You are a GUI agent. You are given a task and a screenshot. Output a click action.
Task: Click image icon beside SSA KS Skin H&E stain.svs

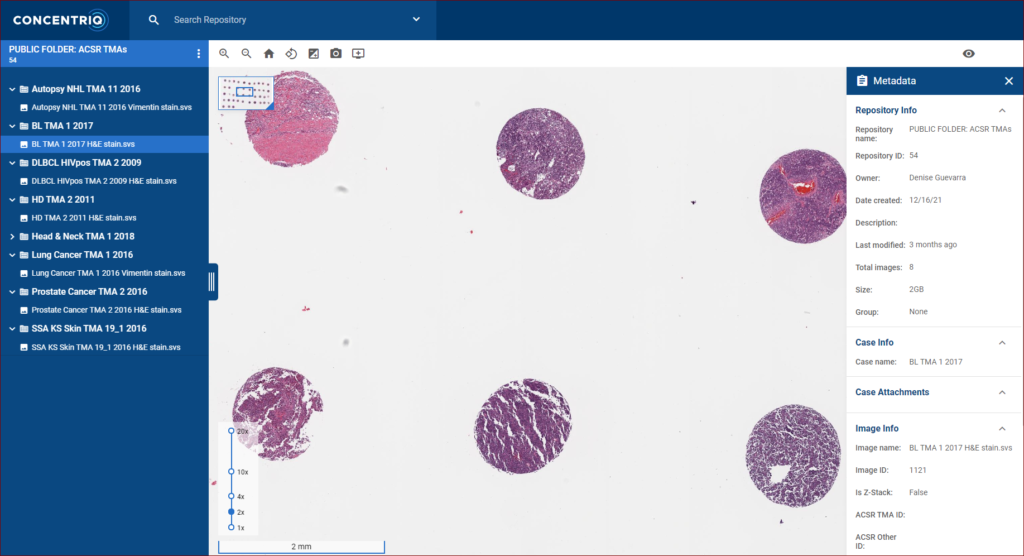coord(24,347)
